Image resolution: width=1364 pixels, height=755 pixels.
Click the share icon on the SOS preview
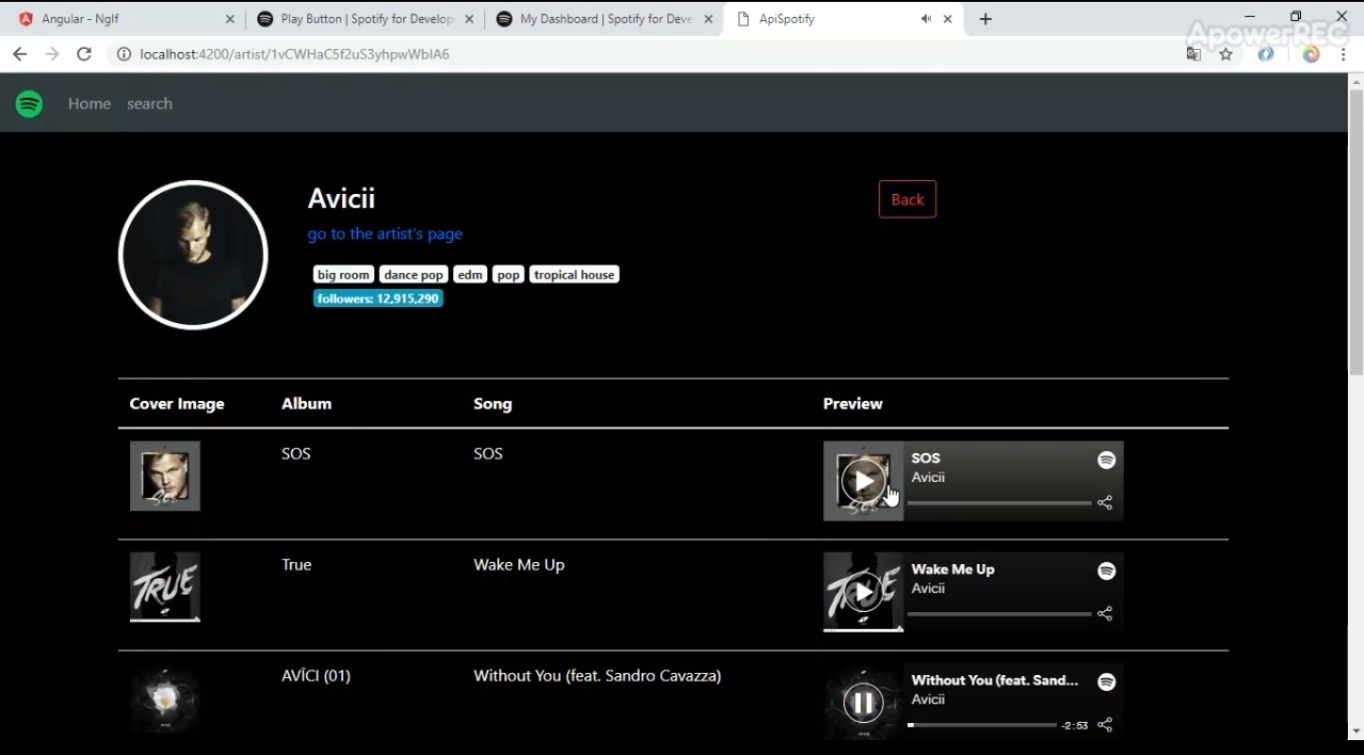coord(1104,503)
